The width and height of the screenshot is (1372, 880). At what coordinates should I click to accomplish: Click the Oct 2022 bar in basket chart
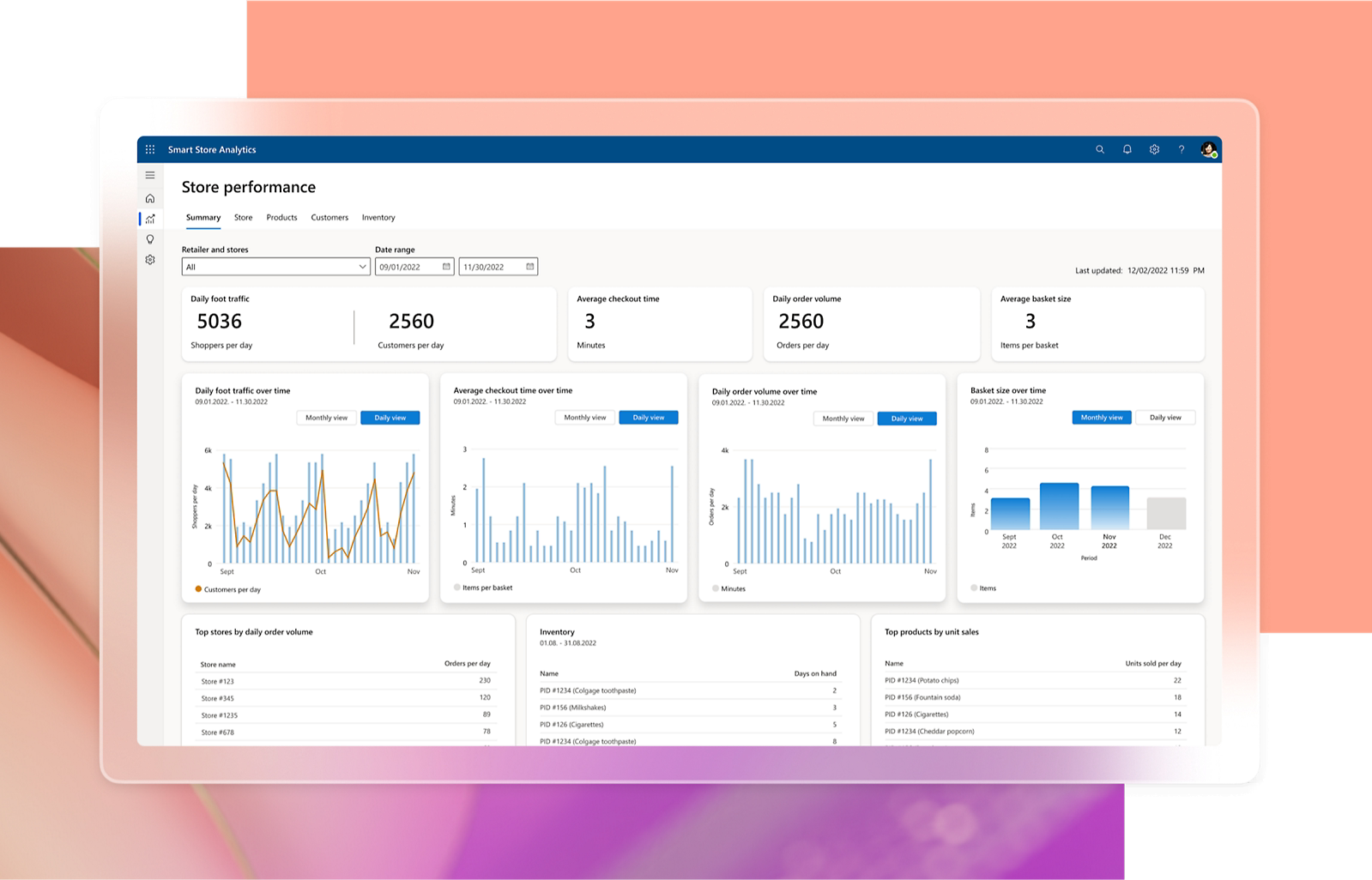click(1059, 506)
